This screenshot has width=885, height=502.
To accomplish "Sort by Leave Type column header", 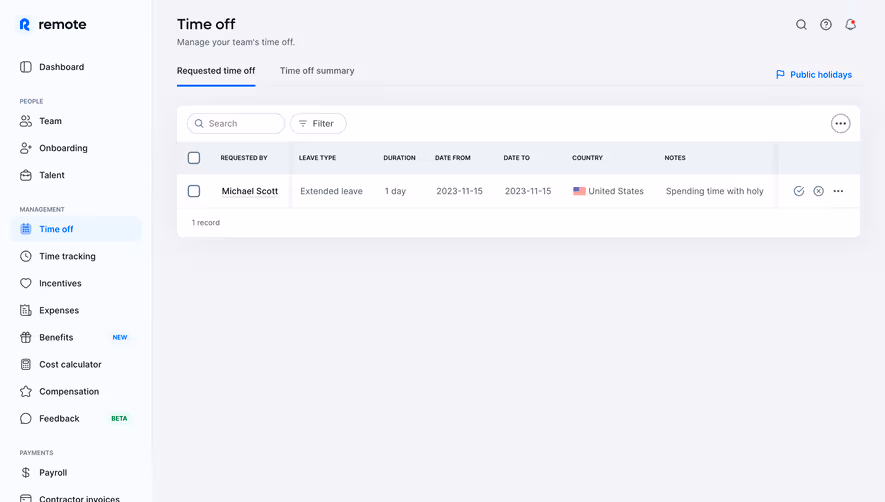I will (x=317, y=158).
